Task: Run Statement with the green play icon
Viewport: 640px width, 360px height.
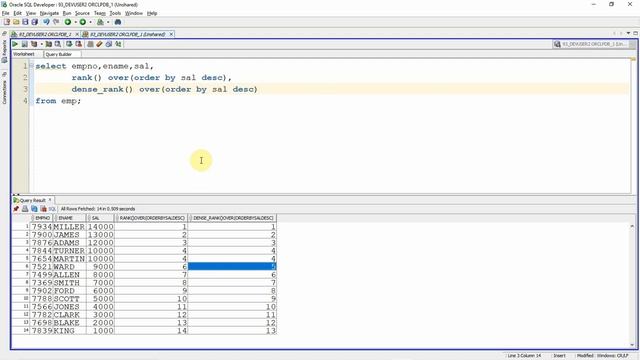Action: click(15, 44)
